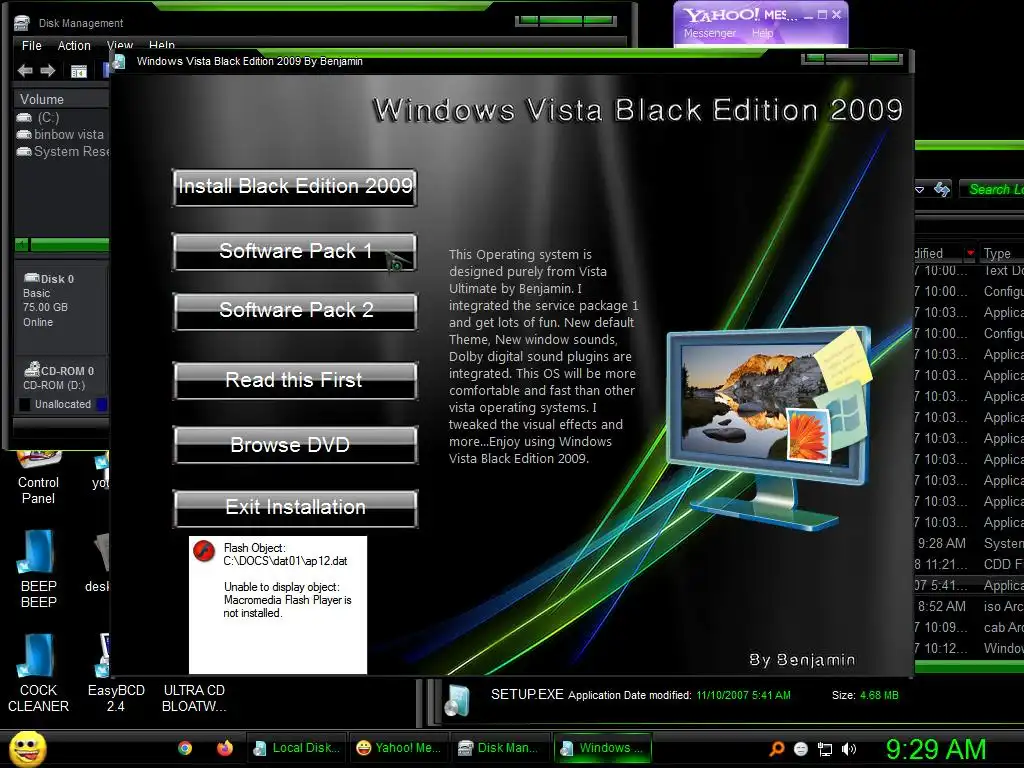Click the 8:52 AM iso Archive row
This screenshot has width=1024, height=768.
click(969, 606)
